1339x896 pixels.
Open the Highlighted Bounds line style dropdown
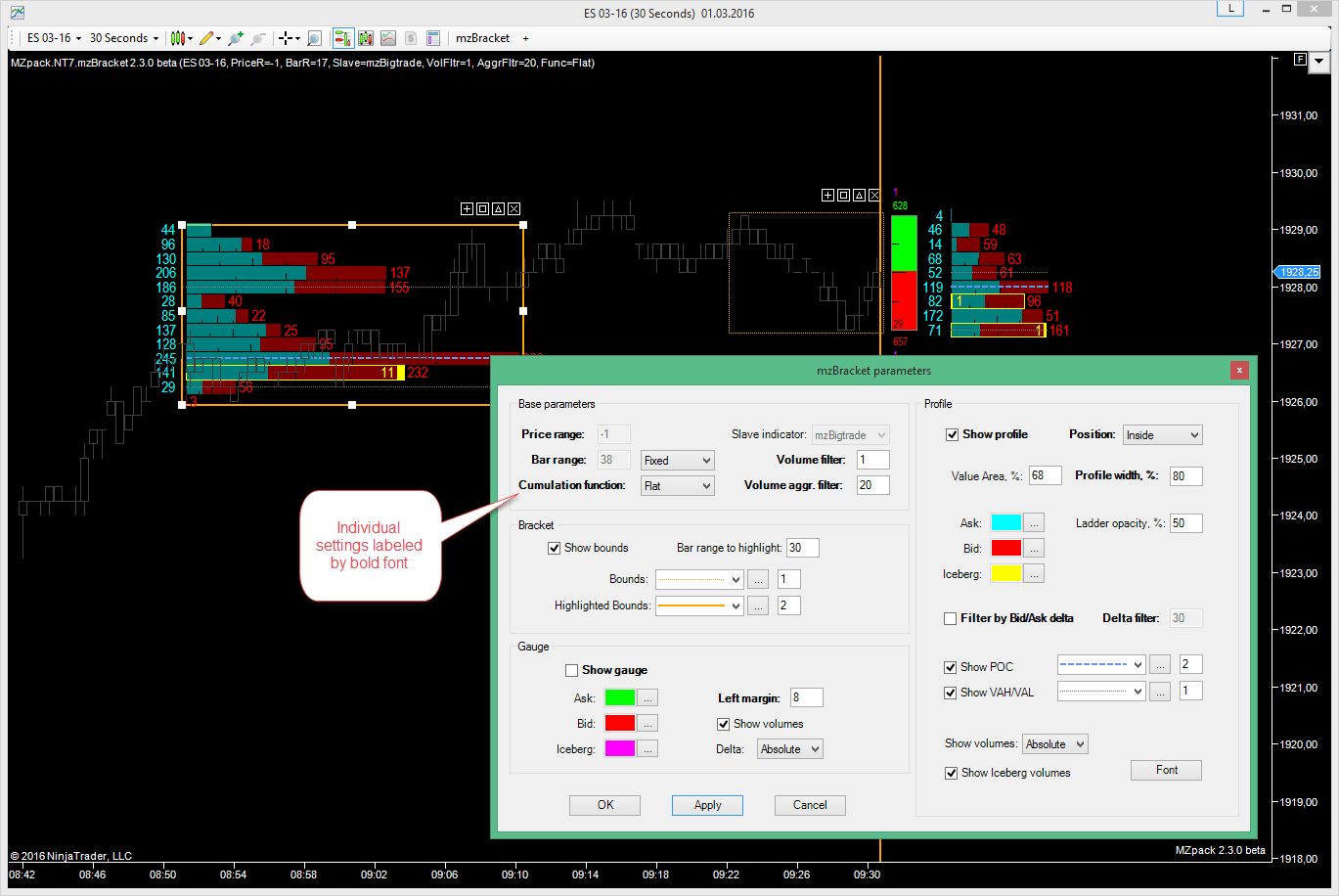pyautogui.click(x=699, y=605)
